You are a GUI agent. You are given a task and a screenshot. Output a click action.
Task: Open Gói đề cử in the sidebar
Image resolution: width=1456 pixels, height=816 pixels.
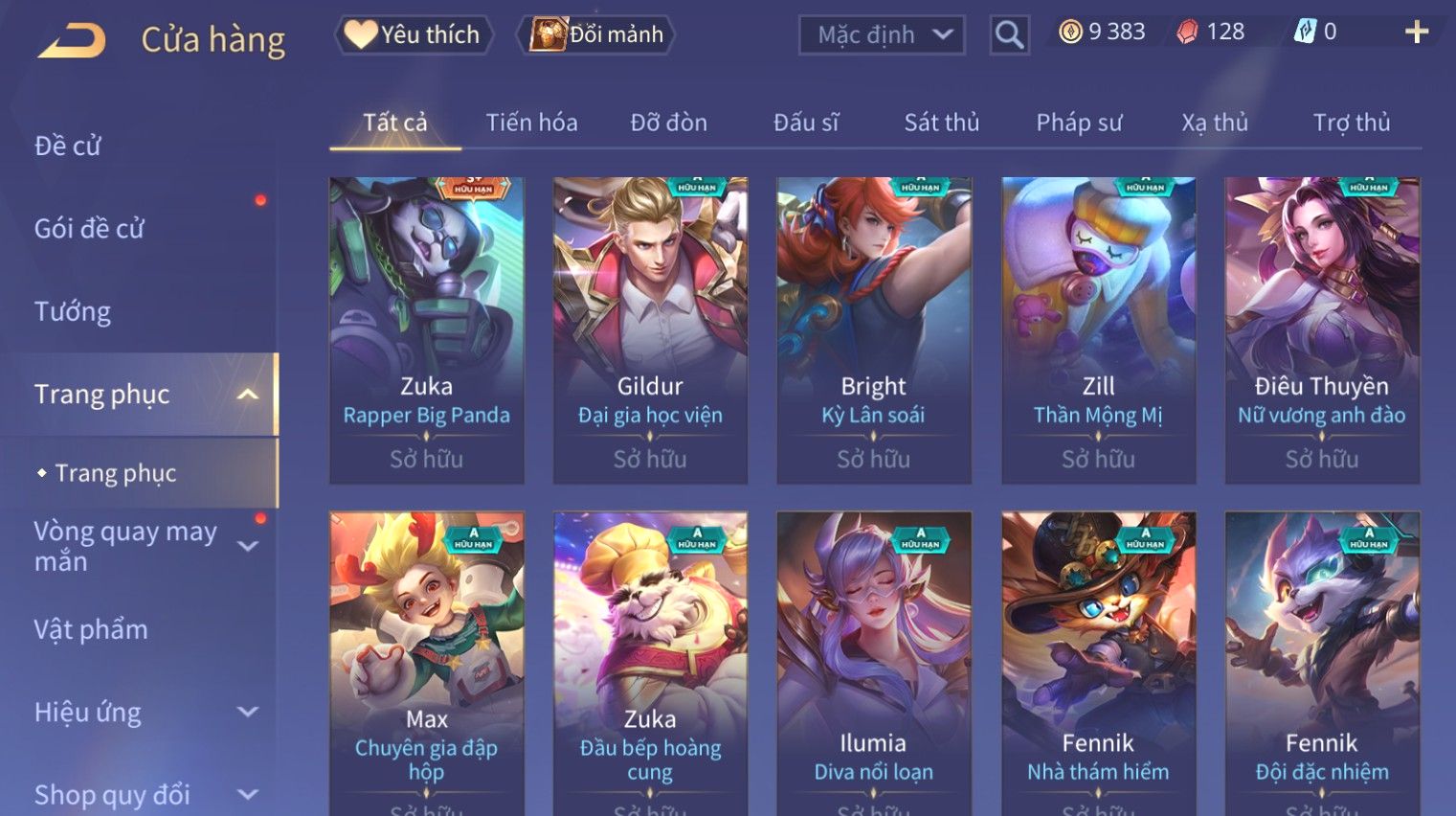point(89,229)
